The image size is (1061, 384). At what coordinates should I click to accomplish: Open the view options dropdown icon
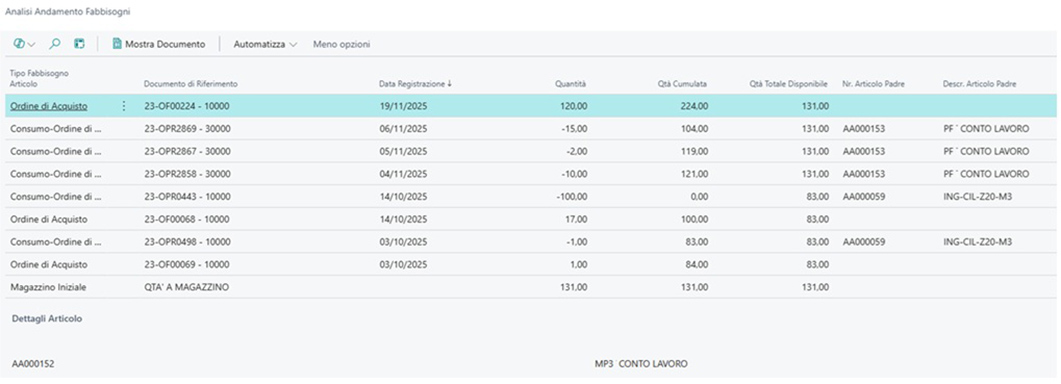[x=24, y=44]
